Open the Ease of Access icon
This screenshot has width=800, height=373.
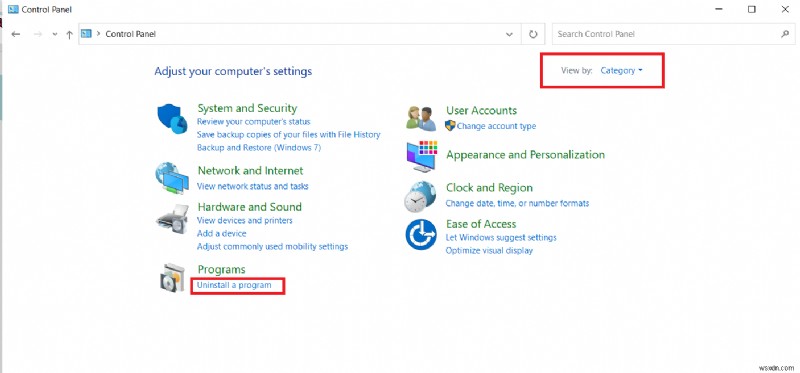tap(421, 235)
